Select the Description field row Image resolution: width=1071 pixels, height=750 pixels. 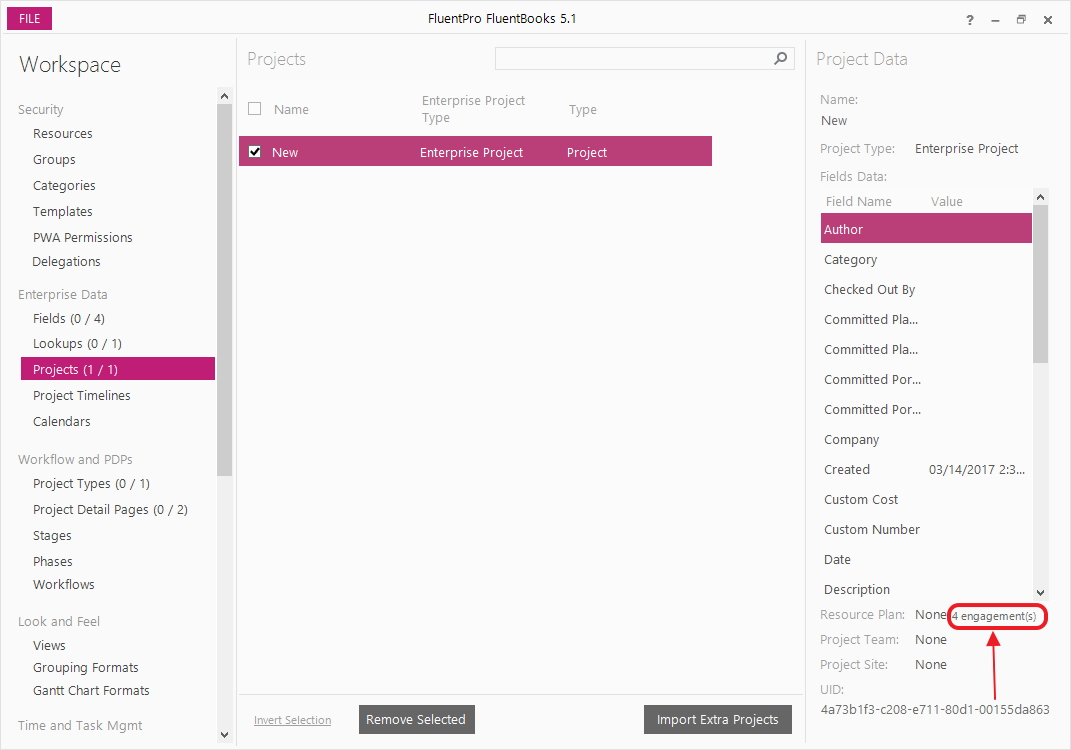pyautogui.click(x=926, y=589)
